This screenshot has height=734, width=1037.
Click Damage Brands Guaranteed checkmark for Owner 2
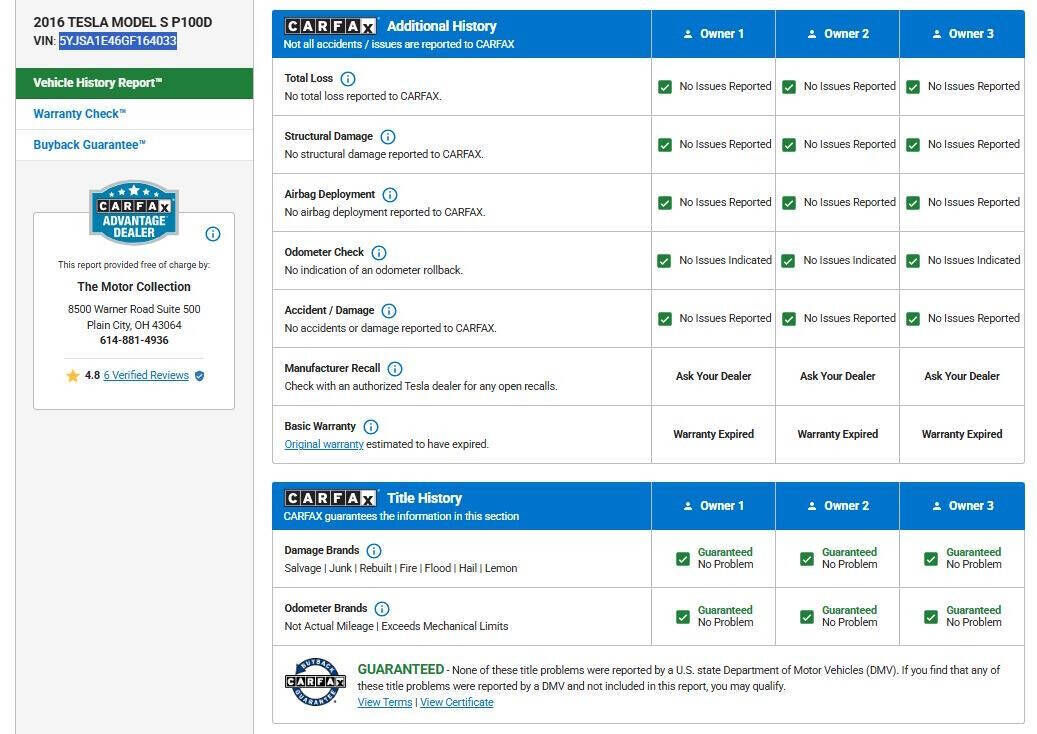click(807, 559)
